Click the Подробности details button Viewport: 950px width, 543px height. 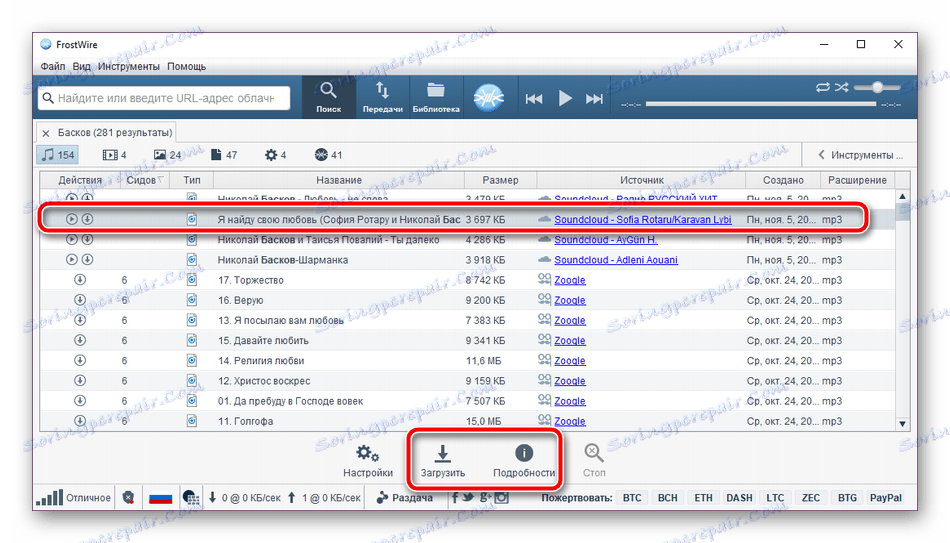[x=523, y=461]
